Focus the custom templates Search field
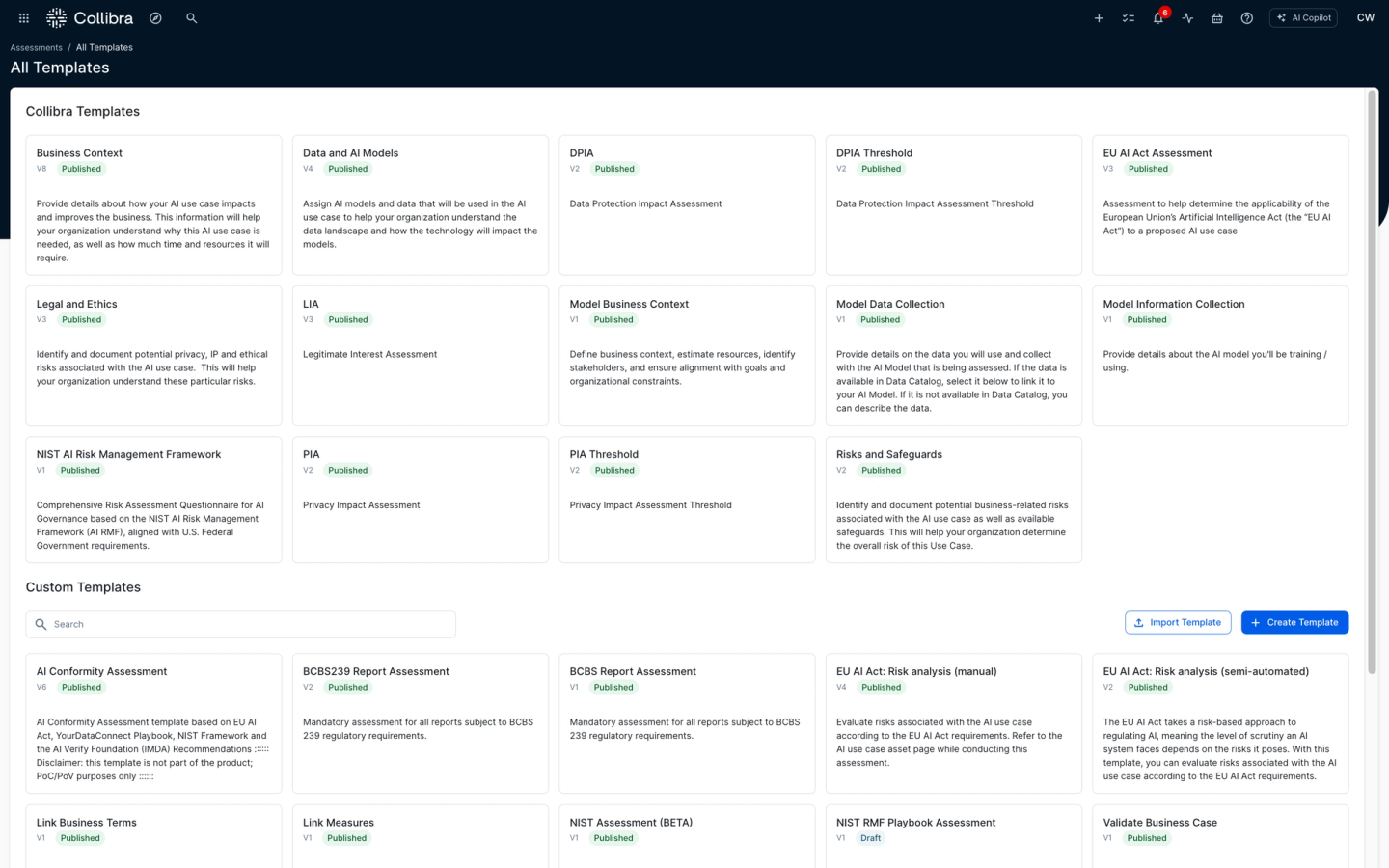The height and width of the screenshot is (868, 1389). 241,625
